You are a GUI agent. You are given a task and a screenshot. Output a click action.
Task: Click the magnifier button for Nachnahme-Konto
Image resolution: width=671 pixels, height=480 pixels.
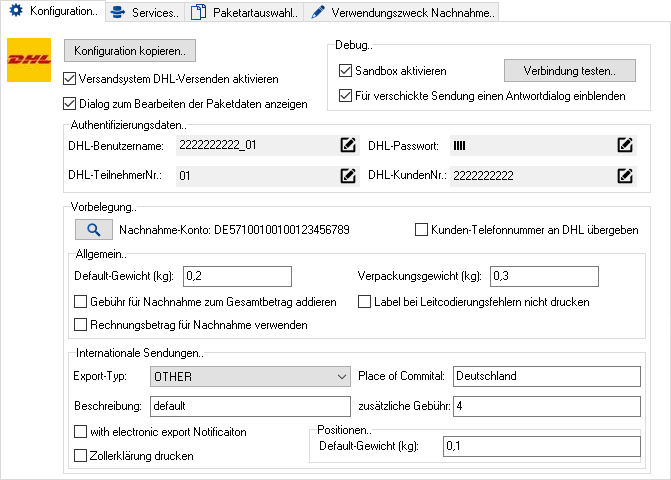[94, 230]
